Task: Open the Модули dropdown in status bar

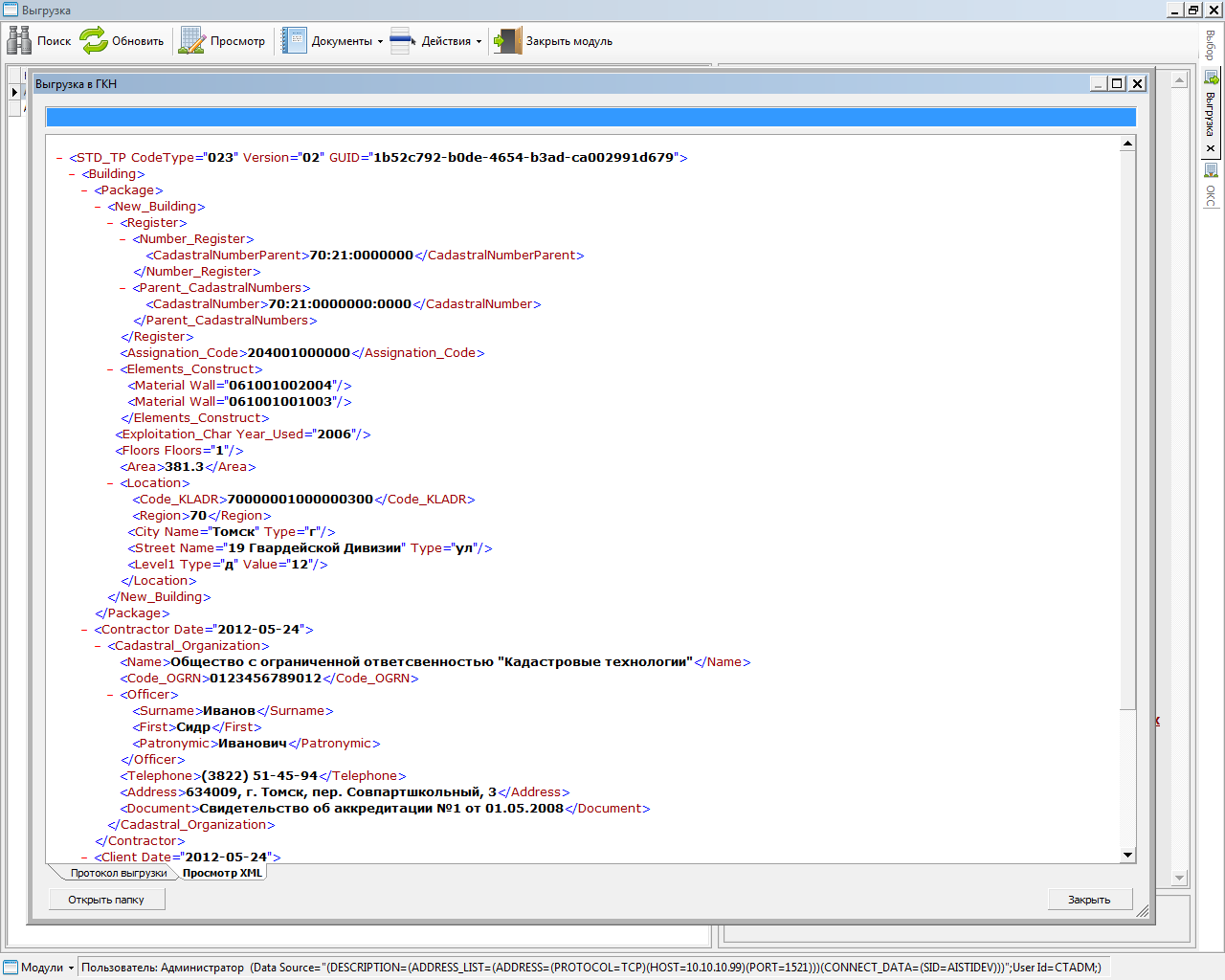Action: click(71, 968)
